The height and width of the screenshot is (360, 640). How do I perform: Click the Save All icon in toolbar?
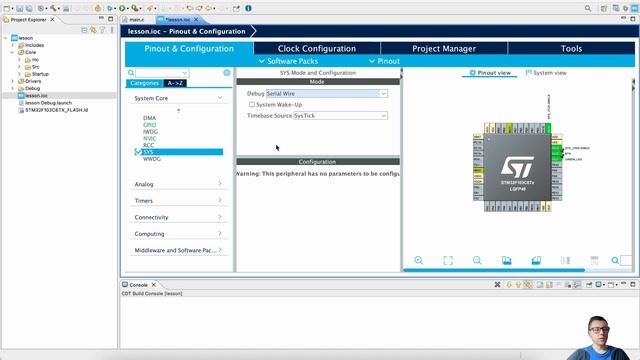pos(29,8)
